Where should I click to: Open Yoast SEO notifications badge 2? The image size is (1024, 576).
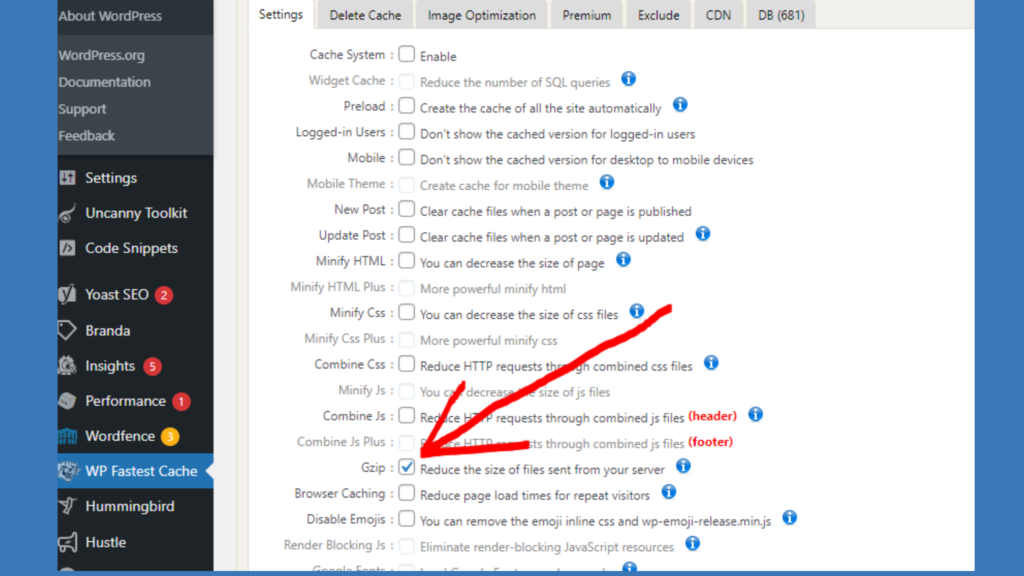point(164,295)
